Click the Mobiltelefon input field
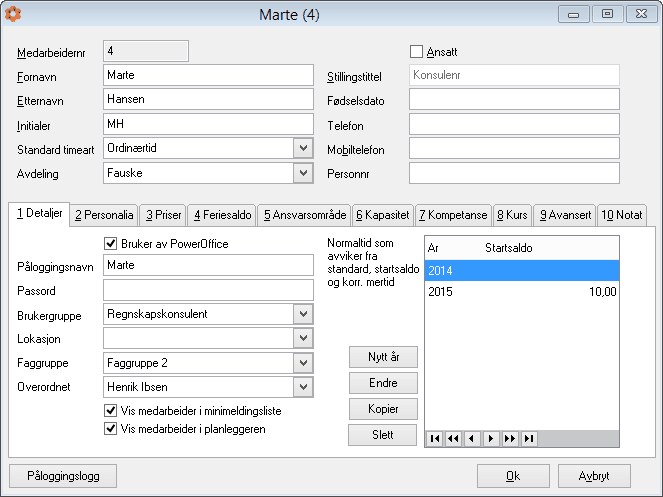The height and width of the screenshot is (497, 663). coord(514,148)
